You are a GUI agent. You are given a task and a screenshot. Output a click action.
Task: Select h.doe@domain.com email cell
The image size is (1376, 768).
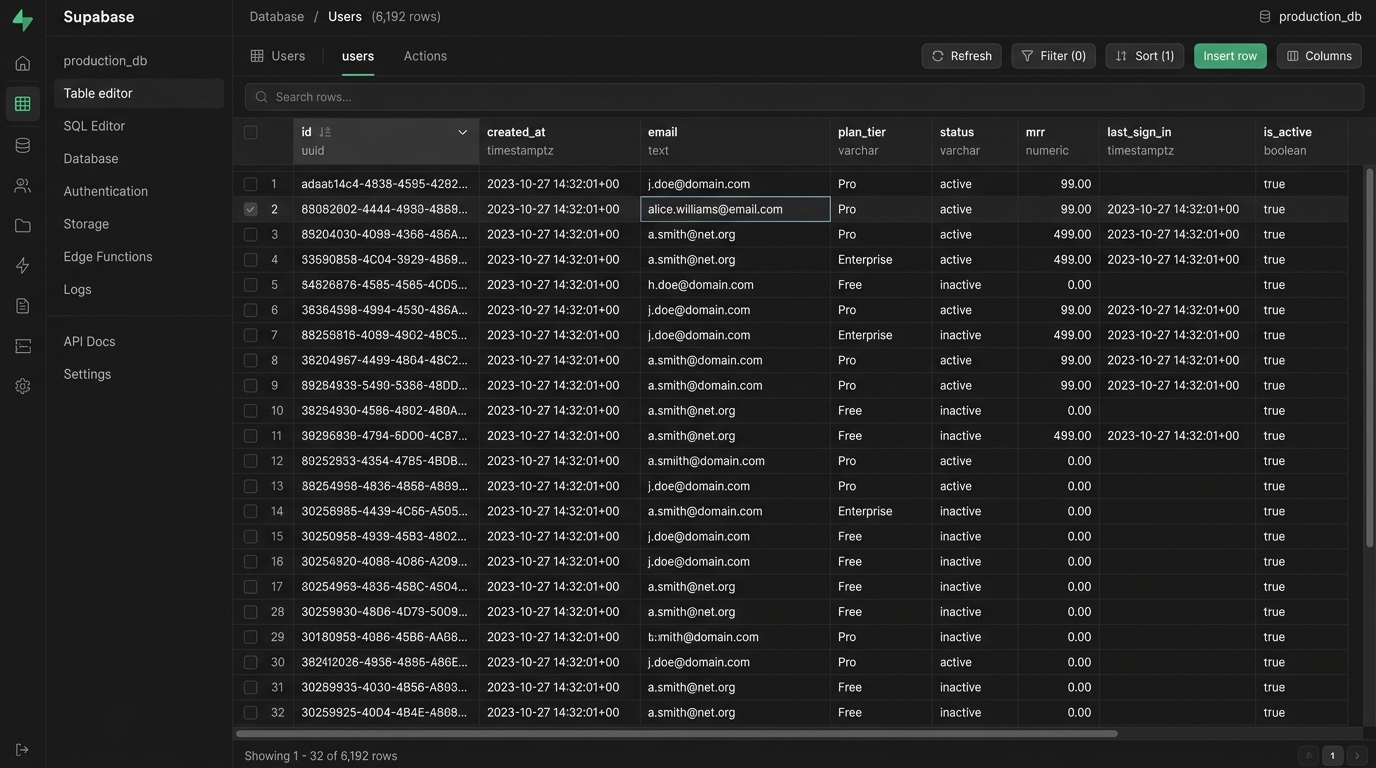point(735,285)
